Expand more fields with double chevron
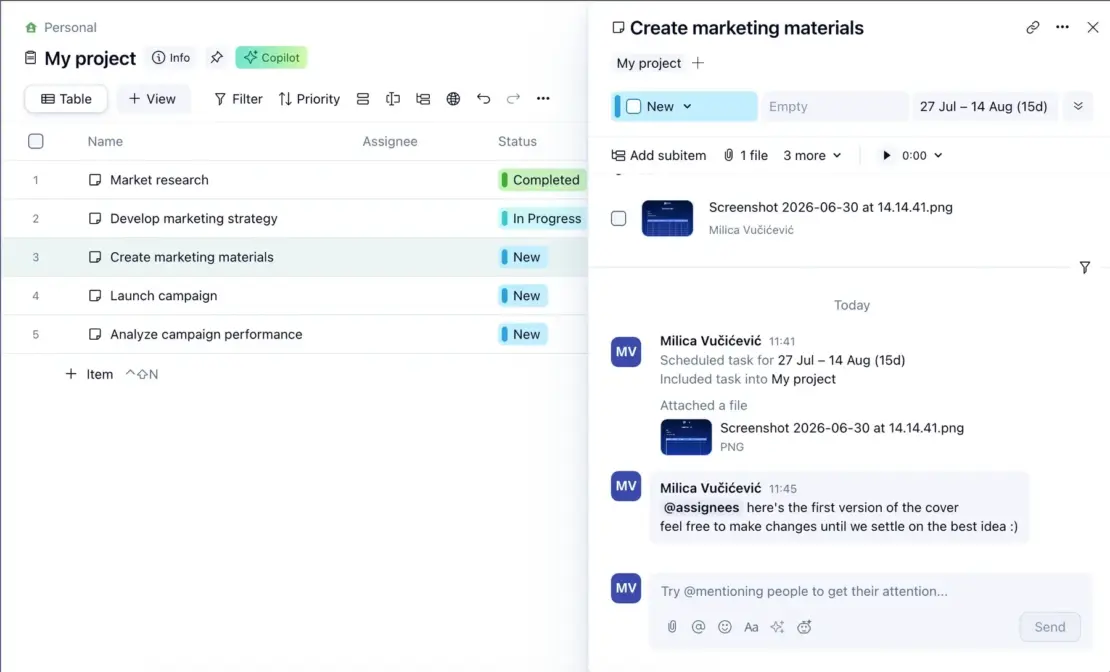The image size is (1110, 672). (x=1078, y=106)
